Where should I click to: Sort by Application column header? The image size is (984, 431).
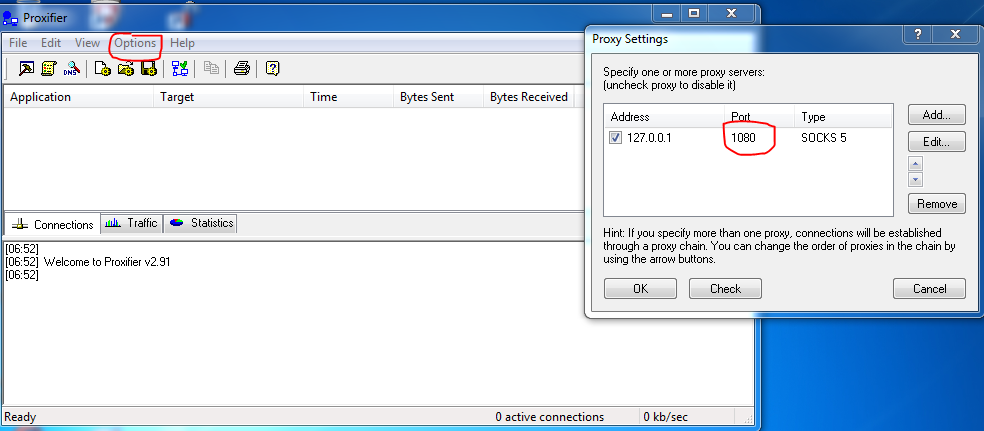[79, 97]
